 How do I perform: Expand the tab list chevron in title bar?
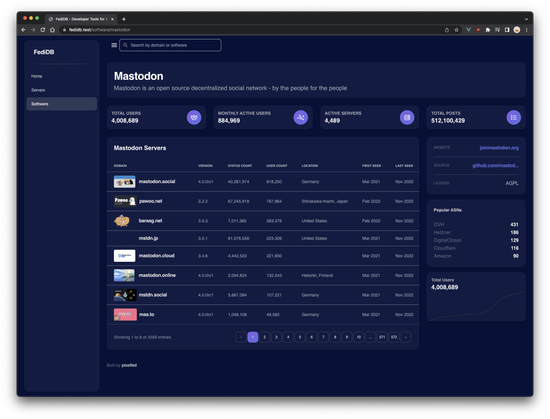click(x=526, y=19)
